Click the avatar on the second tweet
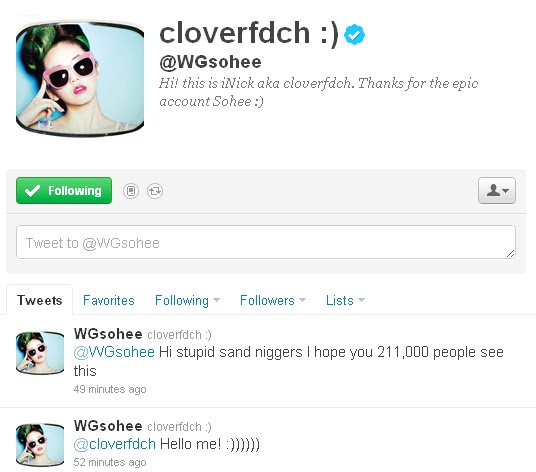The image size is (536, 472). pos(40,444)
